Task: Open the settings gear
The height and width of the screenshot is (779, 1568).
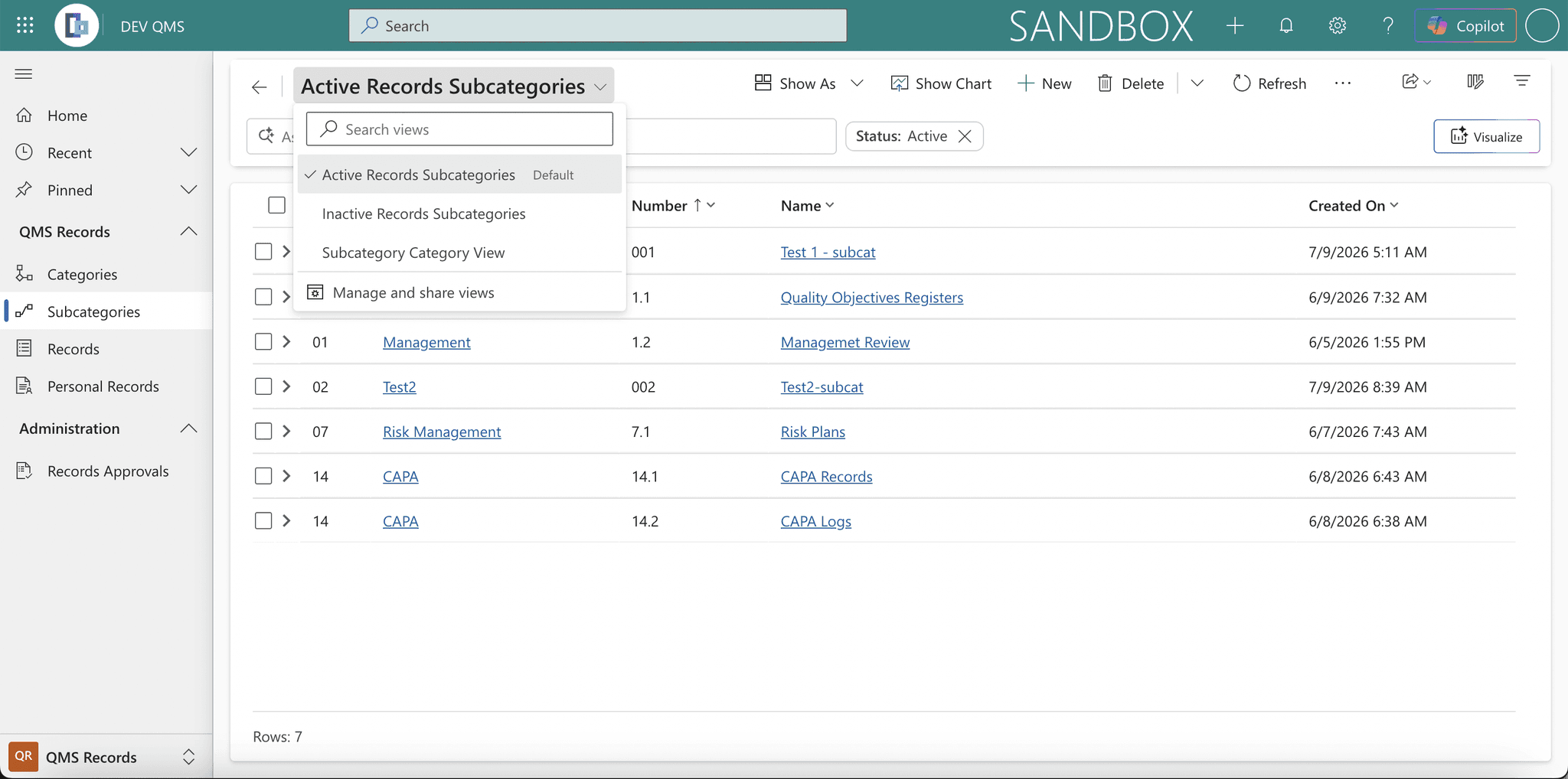Action: tap(1338, 25)
